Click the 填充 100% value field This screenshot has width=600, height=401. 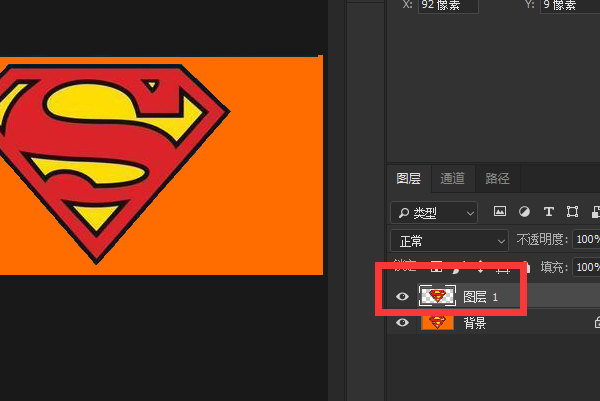pos(586,267)
